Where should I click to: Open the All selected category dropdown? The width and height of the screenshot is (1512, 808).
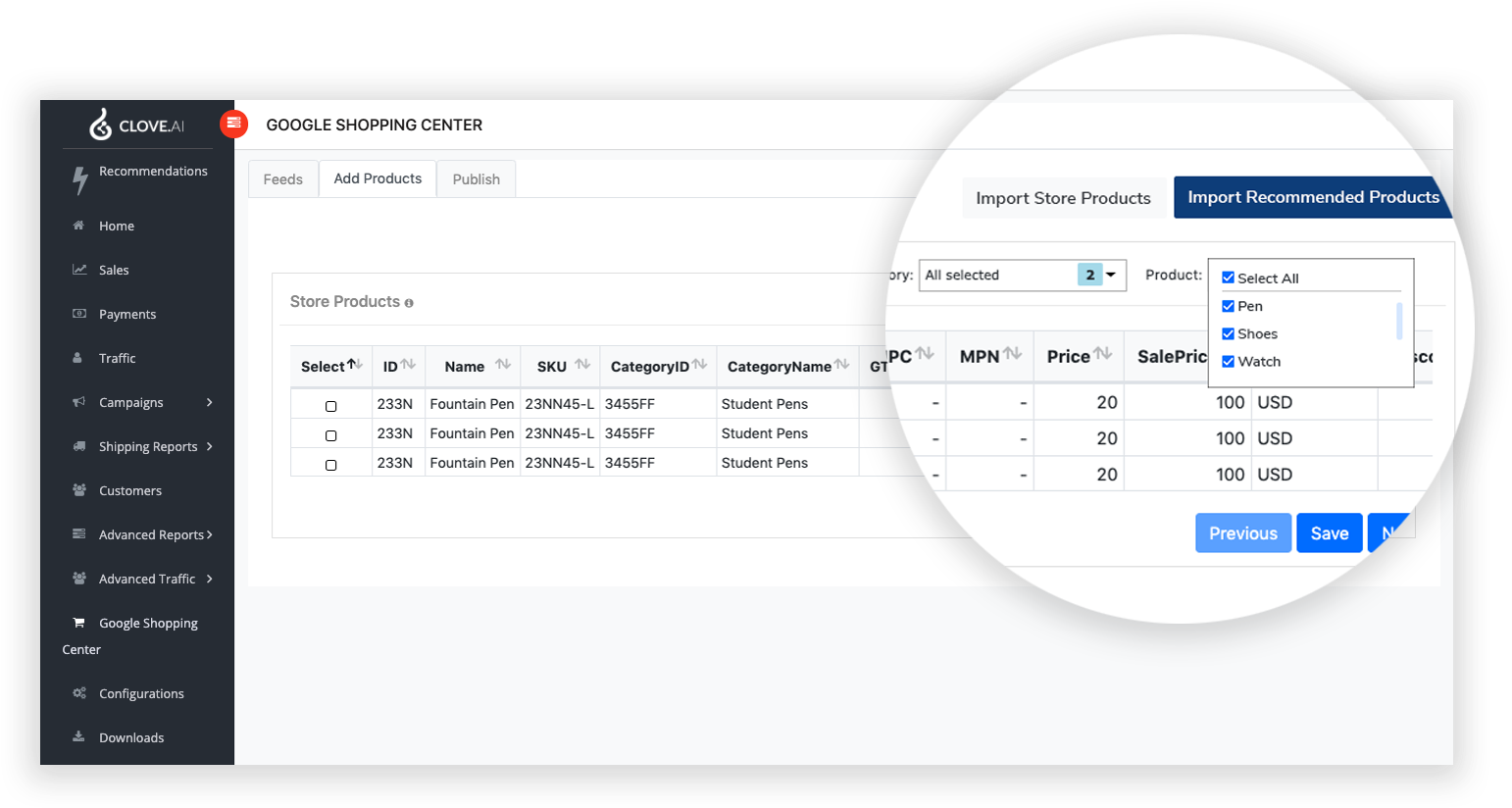click(1023, 275)
